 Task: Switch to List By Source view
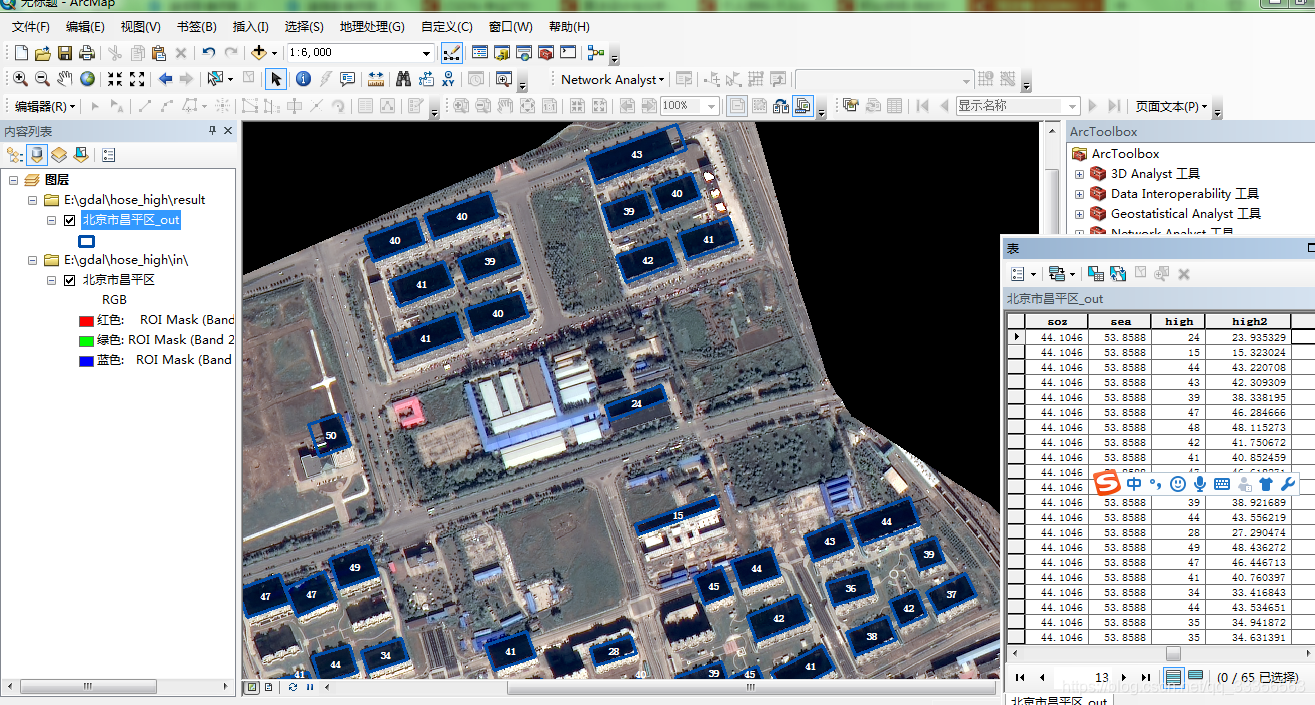[x=37, y=155]
